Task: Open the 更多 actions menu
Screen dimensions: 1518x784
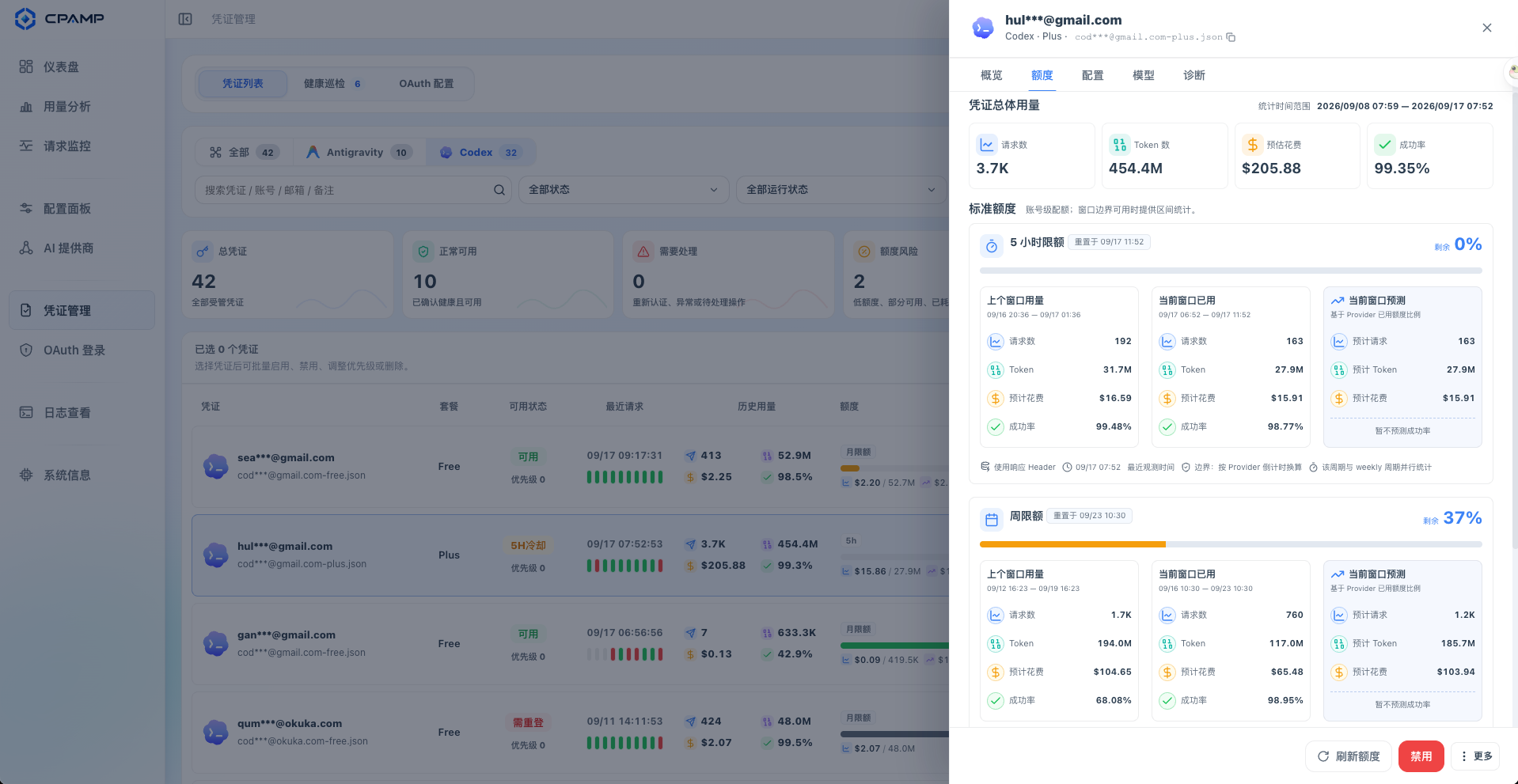Action: pyautogui.click(x=1475, y=756)
